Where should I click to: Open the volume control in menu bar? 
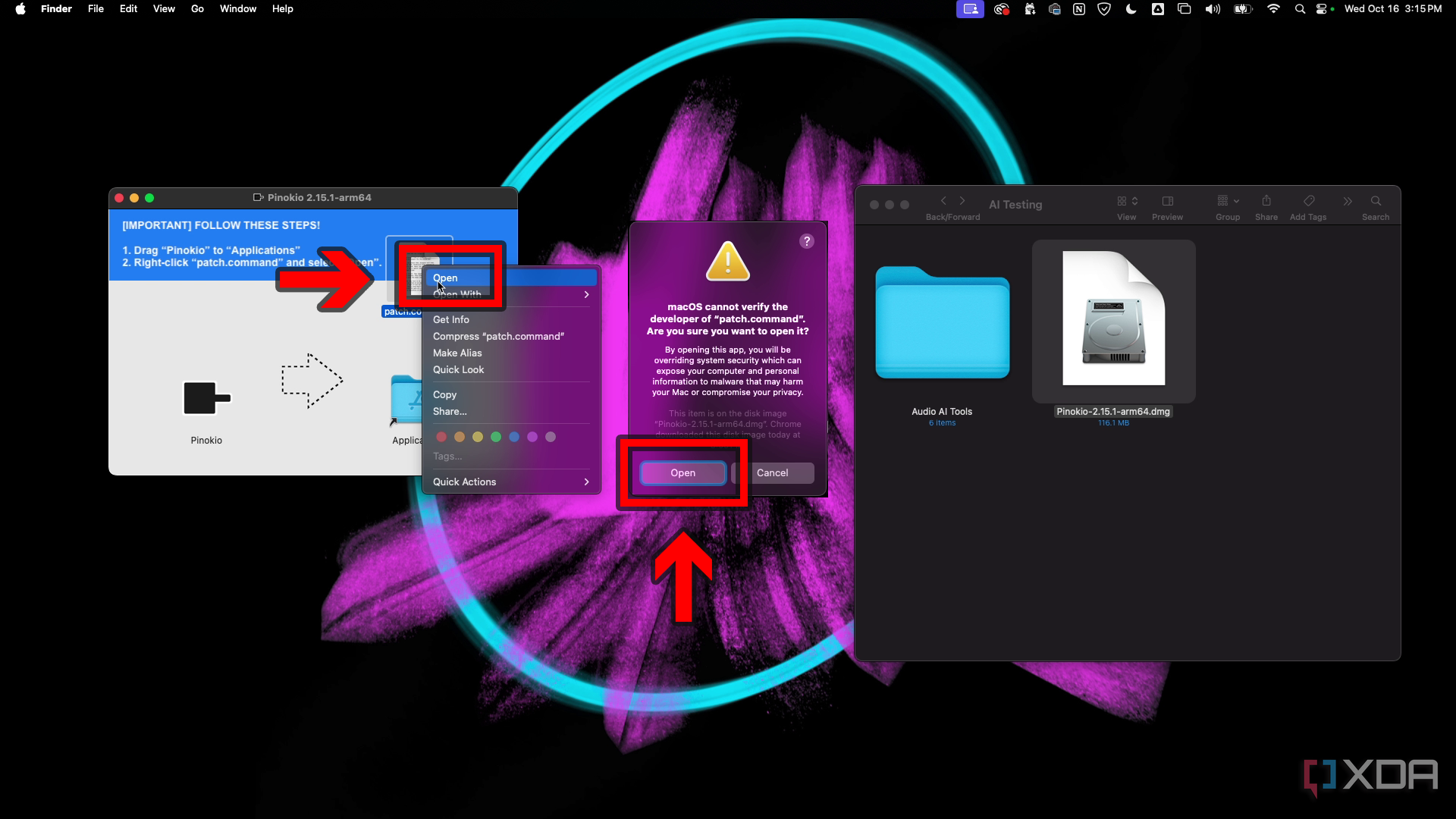pos(1213,9)
